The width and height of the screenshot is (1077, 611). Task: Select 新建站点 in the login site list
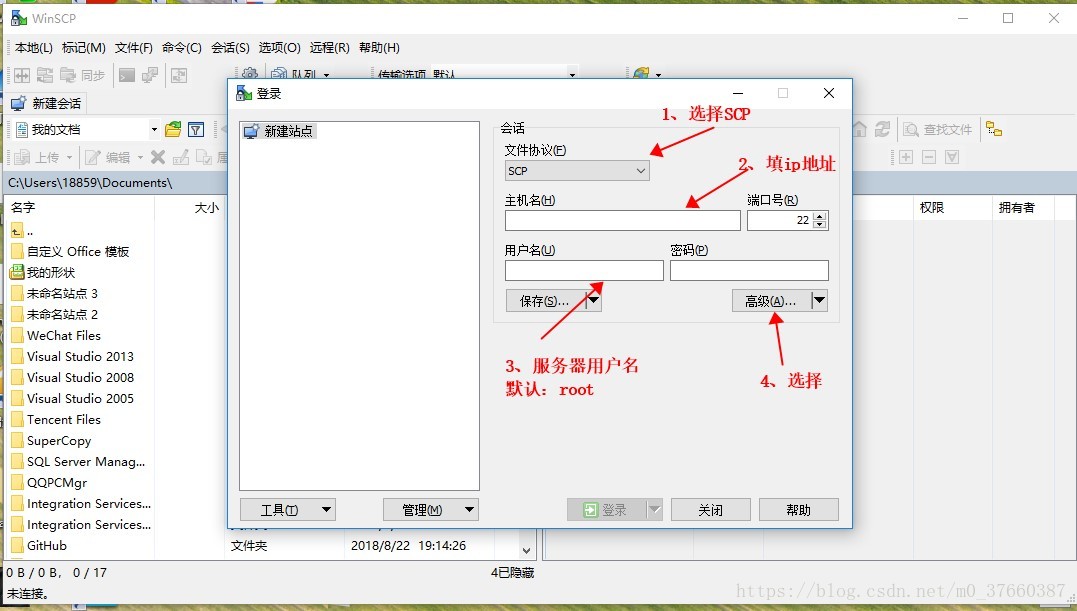[280, 131]
